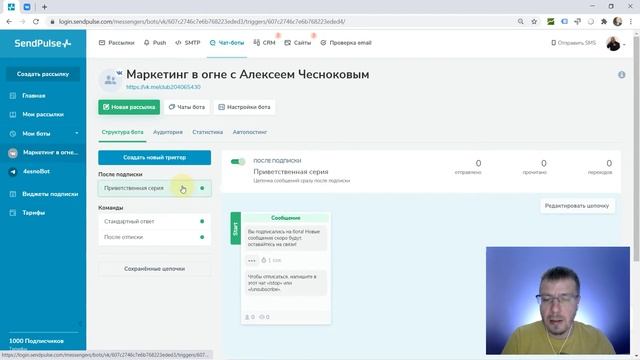
Task: Open the CRM section
Action: tap(264, 42)
